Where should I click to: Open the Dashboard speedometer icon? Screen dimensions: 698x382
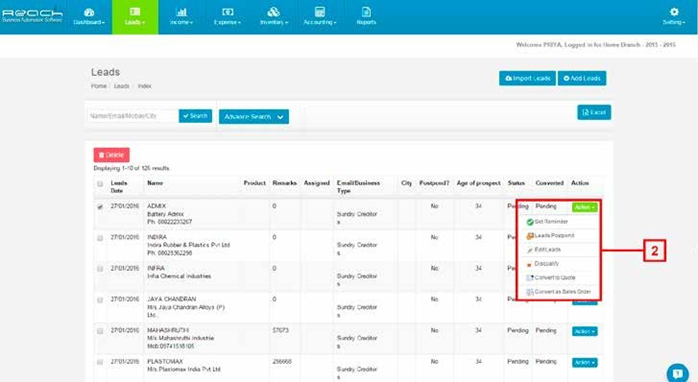[x=89, y=12]
